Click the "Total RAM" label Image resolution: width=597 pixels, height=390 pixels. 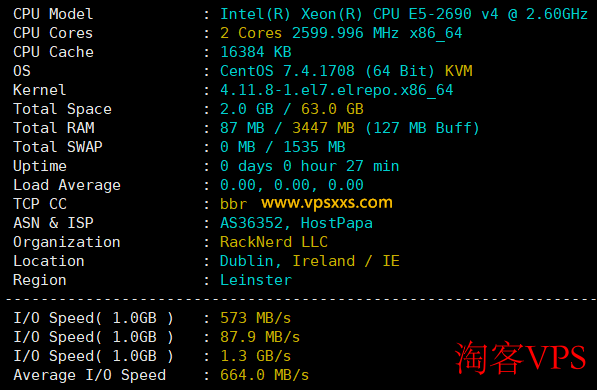pyautogui.click(x=54, y=128)
